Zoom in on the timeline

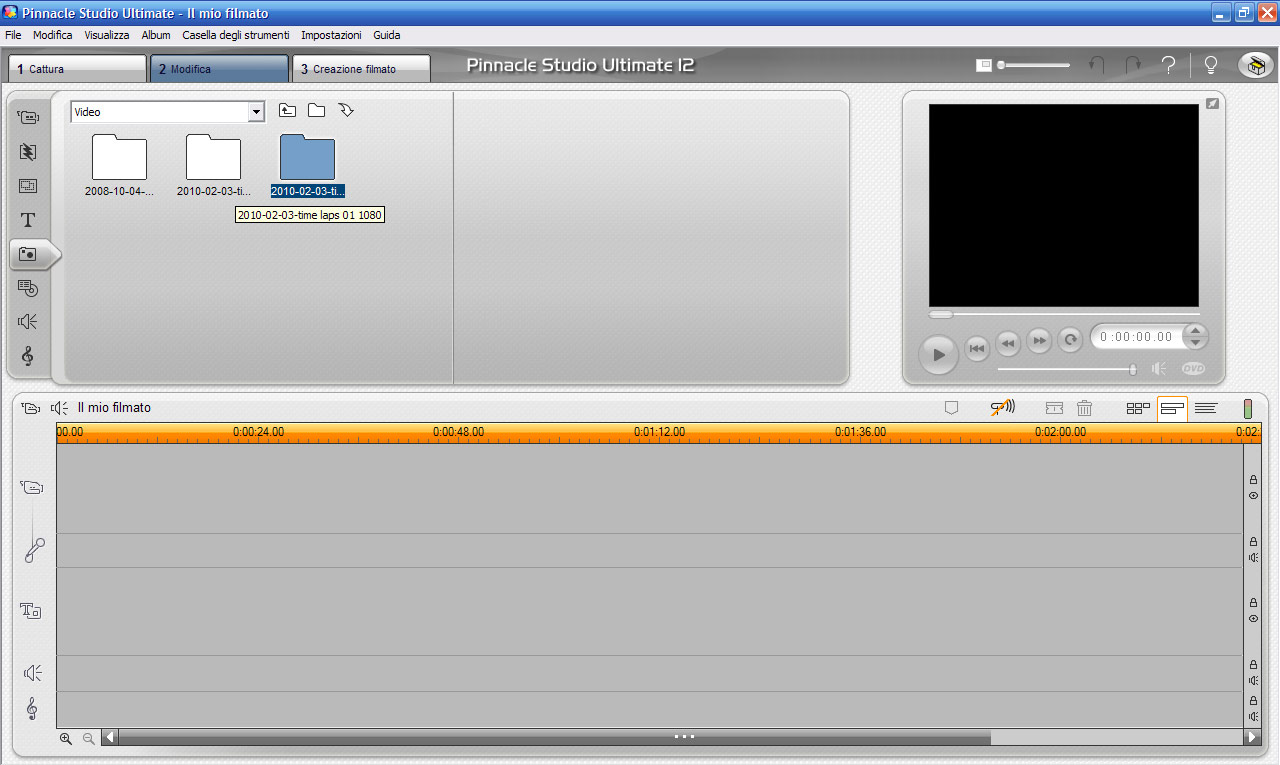[66, 738]
